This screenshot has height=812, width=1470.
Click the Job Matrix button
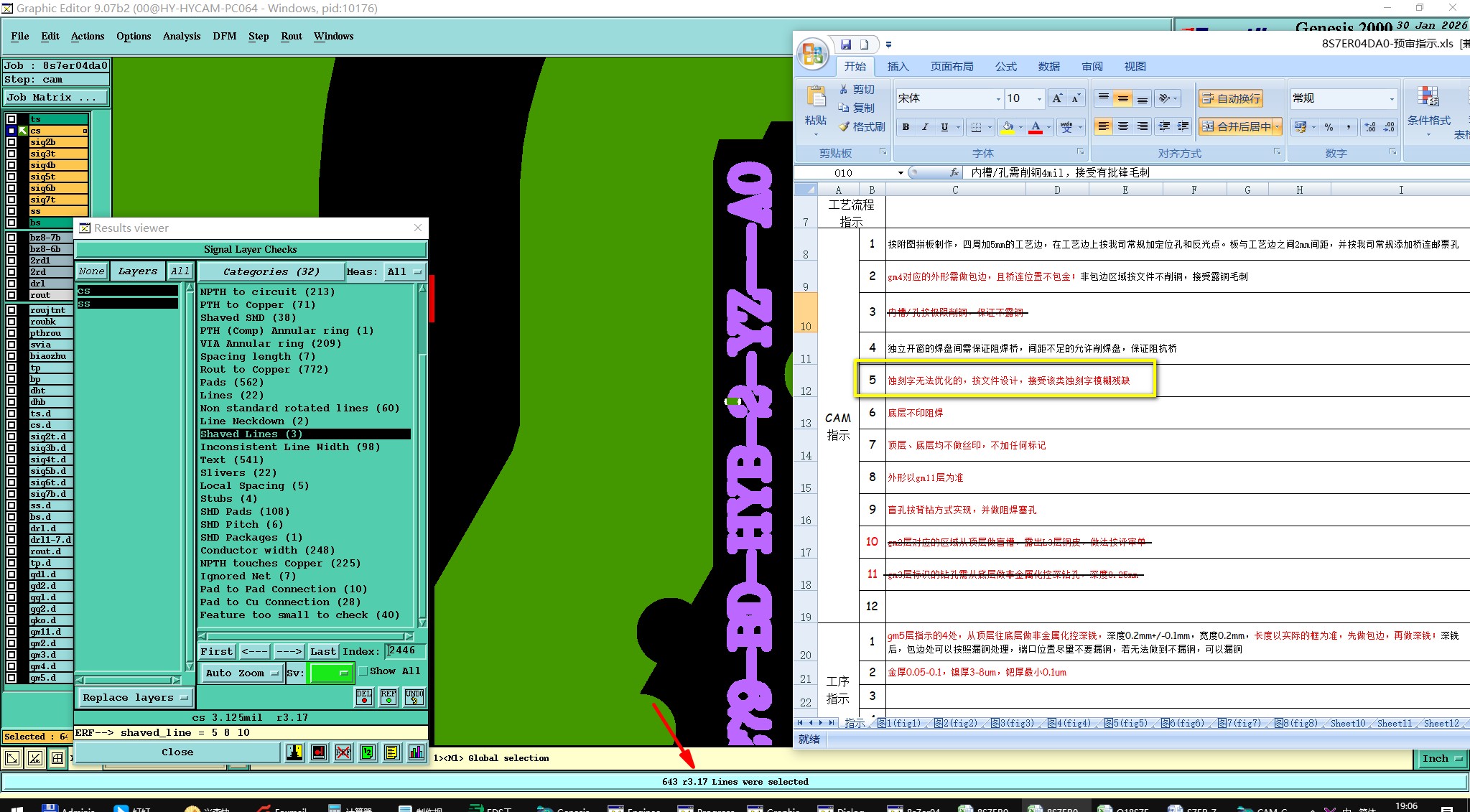click(56, 98)
